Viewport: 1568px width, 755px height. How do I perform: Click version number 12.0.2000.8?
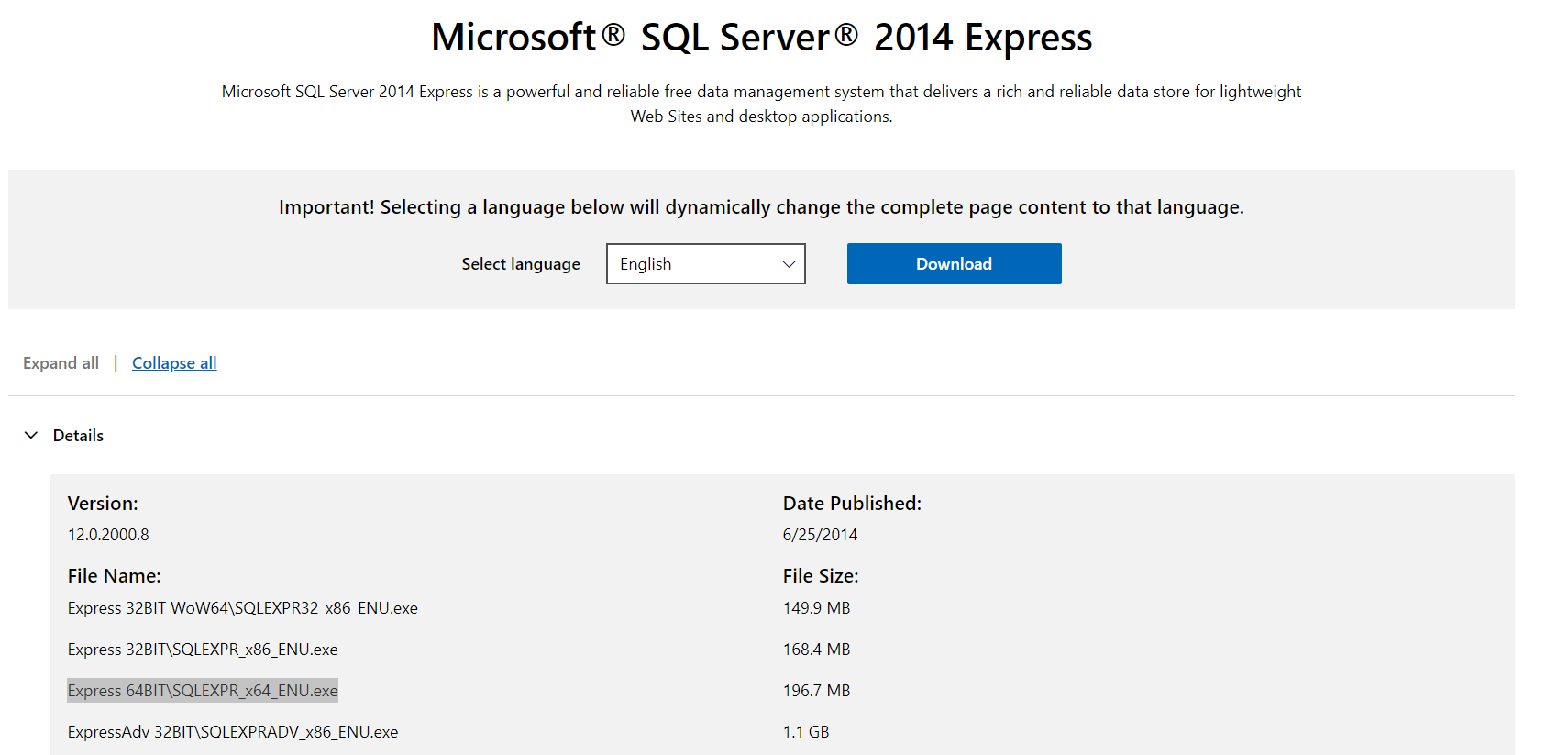(x=108, y=535)
